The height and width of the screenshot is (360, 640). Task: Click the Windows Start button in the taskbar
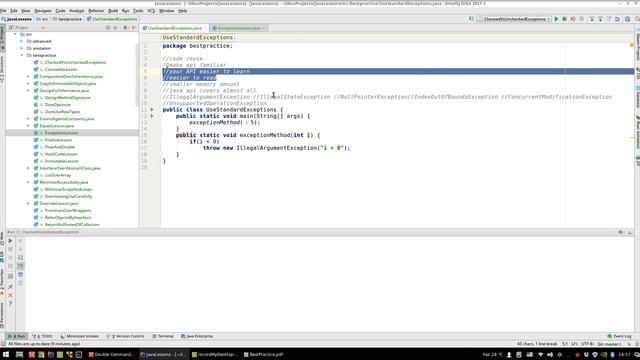[x=6, y=355]
